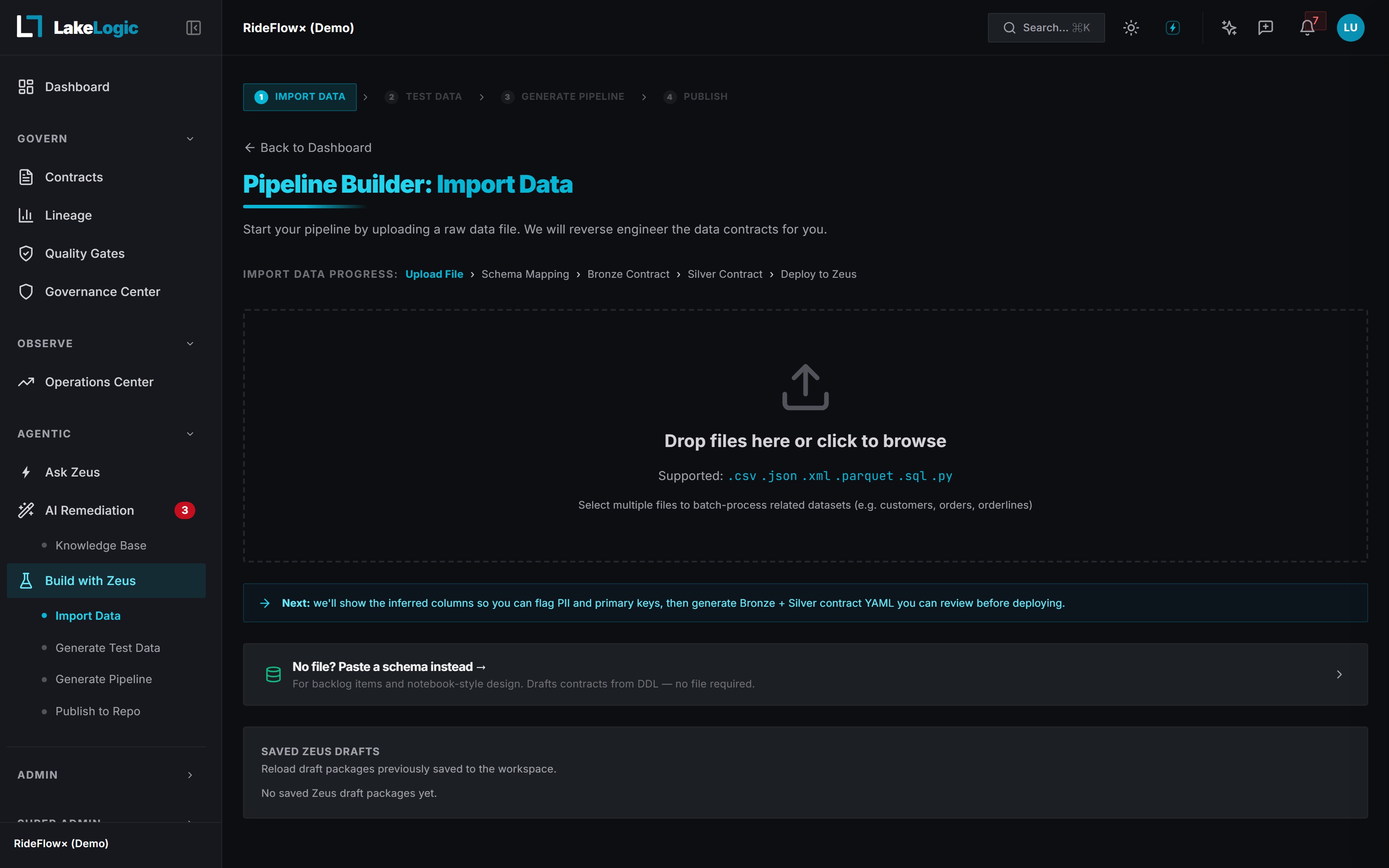Click the upload arrow icon in dropzone
The height and width of the screenshot is (868, 1389).
click(x=805, y=387)
